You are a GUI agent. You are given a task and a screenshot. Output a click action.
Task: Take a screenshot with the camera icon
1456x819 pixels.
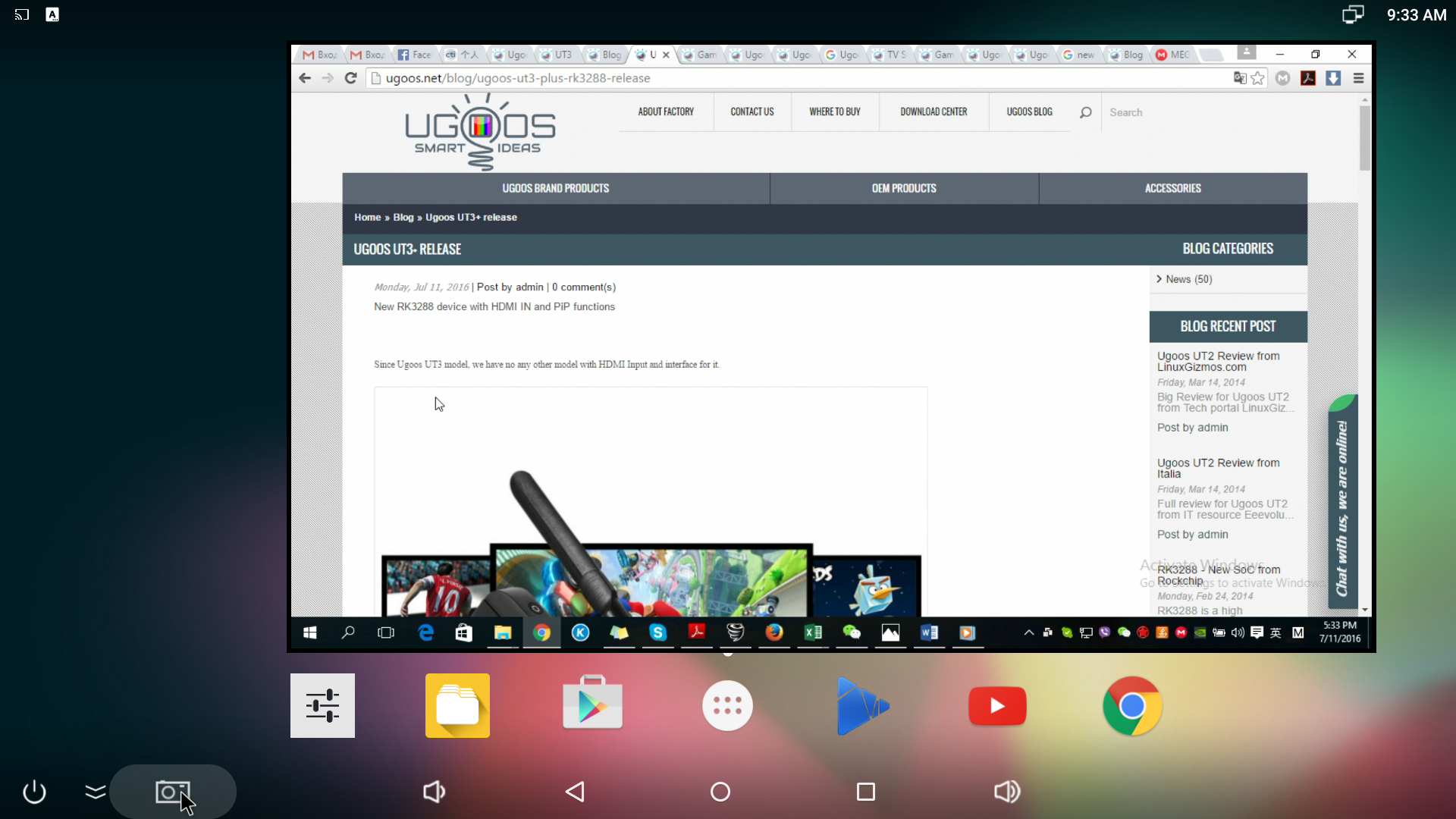pos(173,792)
